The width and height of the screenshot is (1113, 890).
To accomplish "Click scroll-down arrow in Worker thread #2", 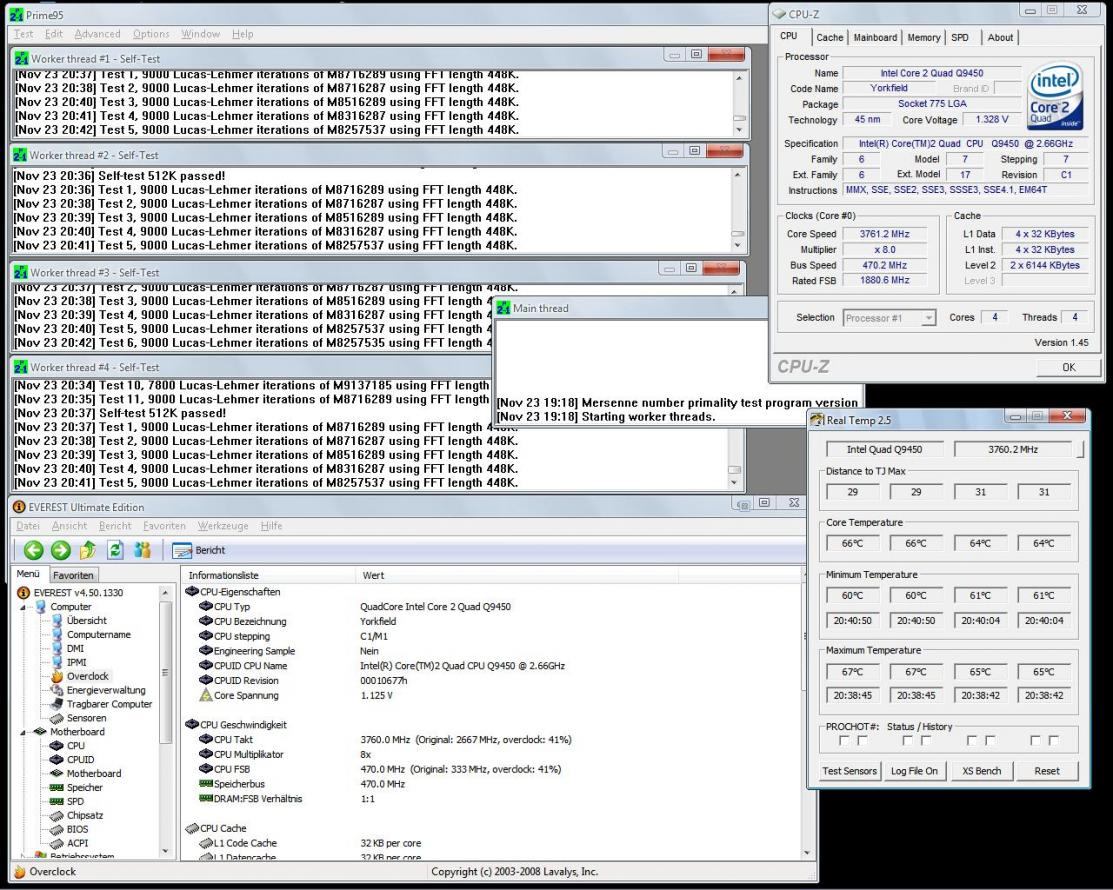I will 738,246.
